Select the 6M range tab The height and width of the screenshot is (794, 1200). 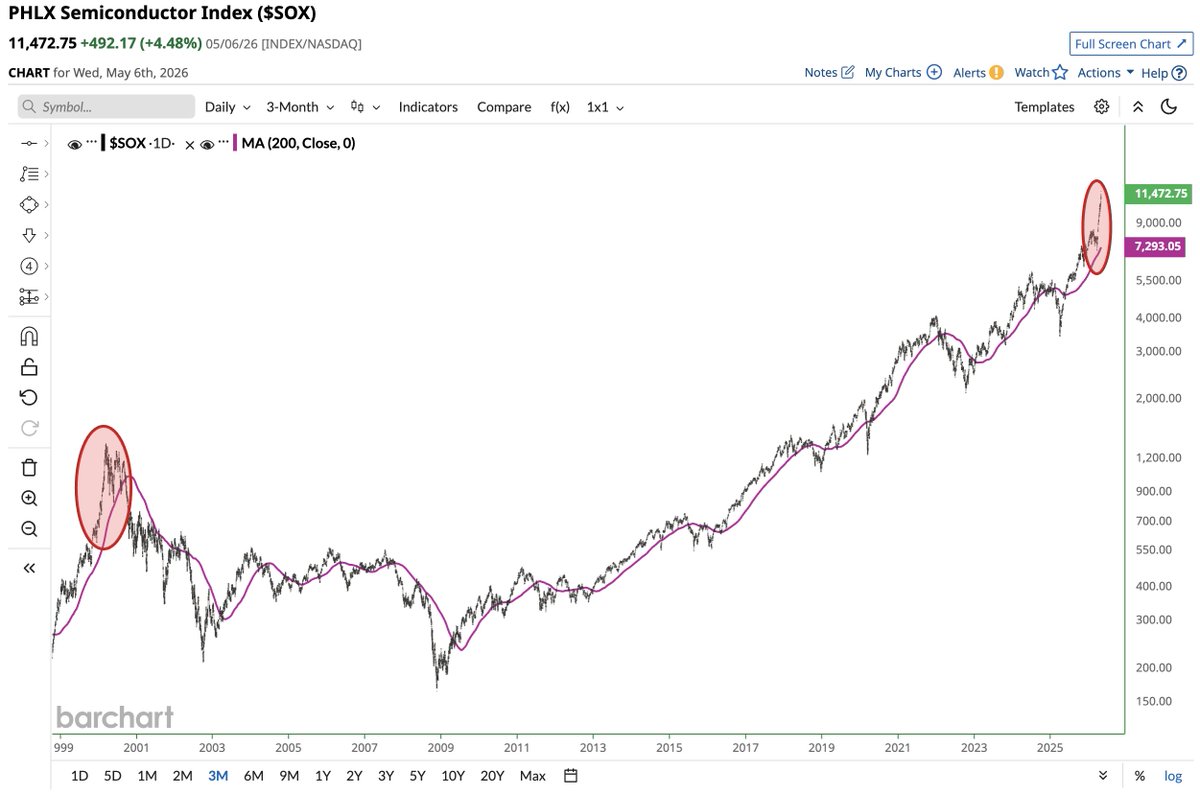(253, 776)
